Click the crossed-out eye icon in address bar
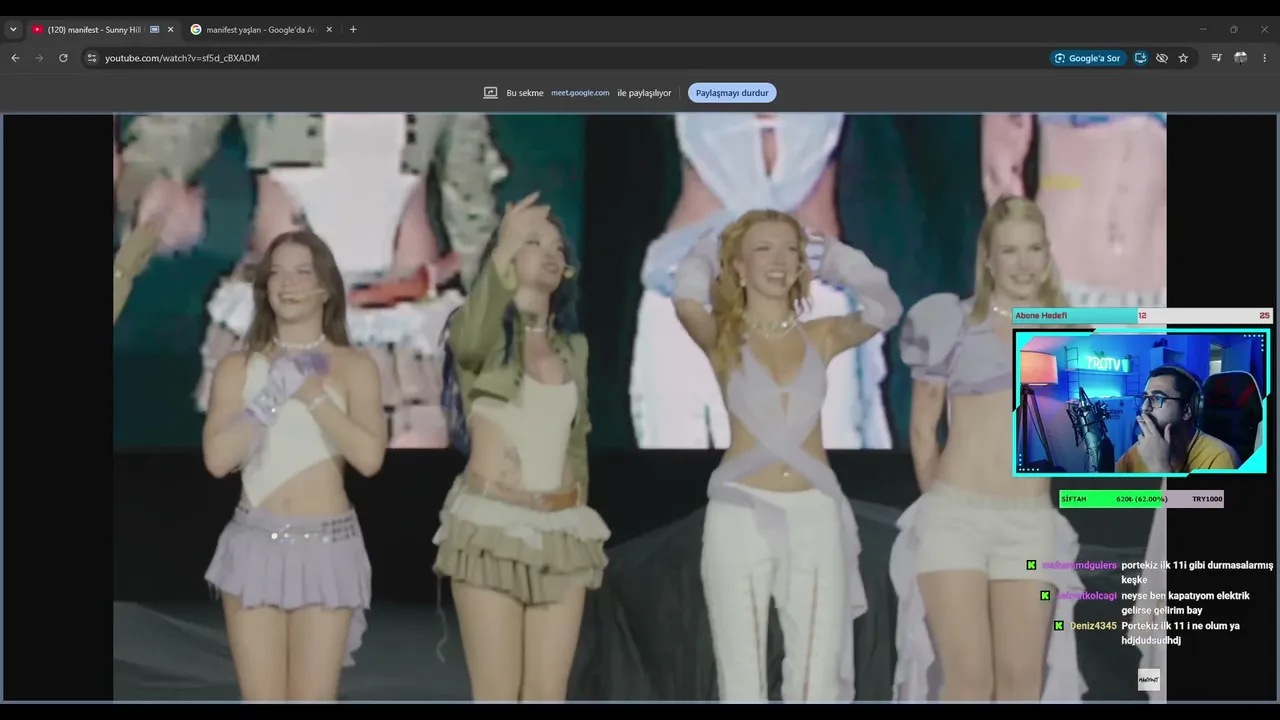 [1161, 58]
